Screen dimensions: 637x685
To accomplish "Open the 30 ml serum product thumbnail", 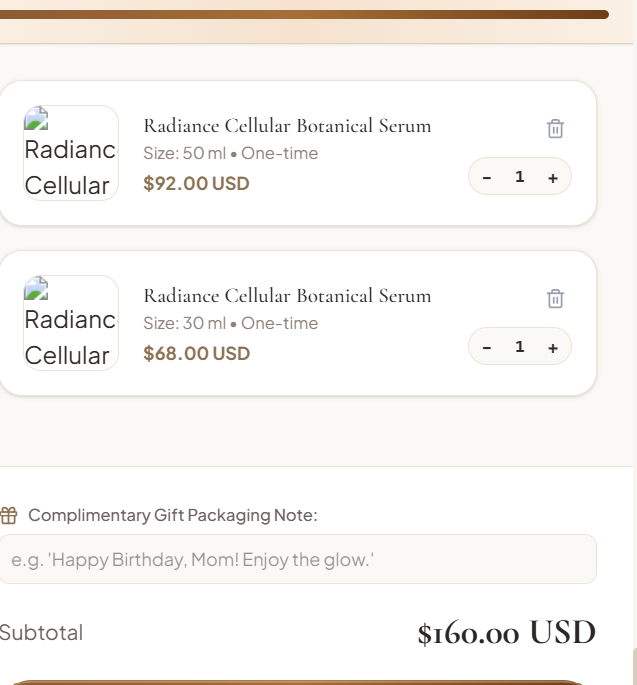I will [x=71, y=323].
